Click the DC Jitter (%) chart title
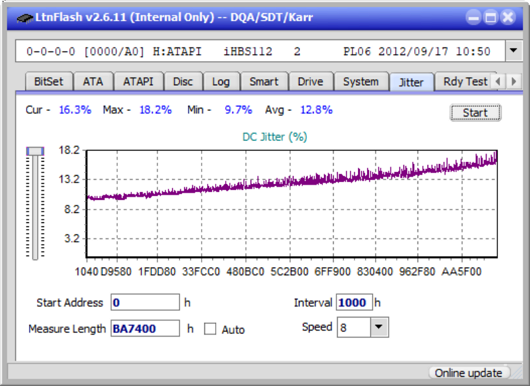530x386 pixels. pyautogui.click(x=274, y=137)
